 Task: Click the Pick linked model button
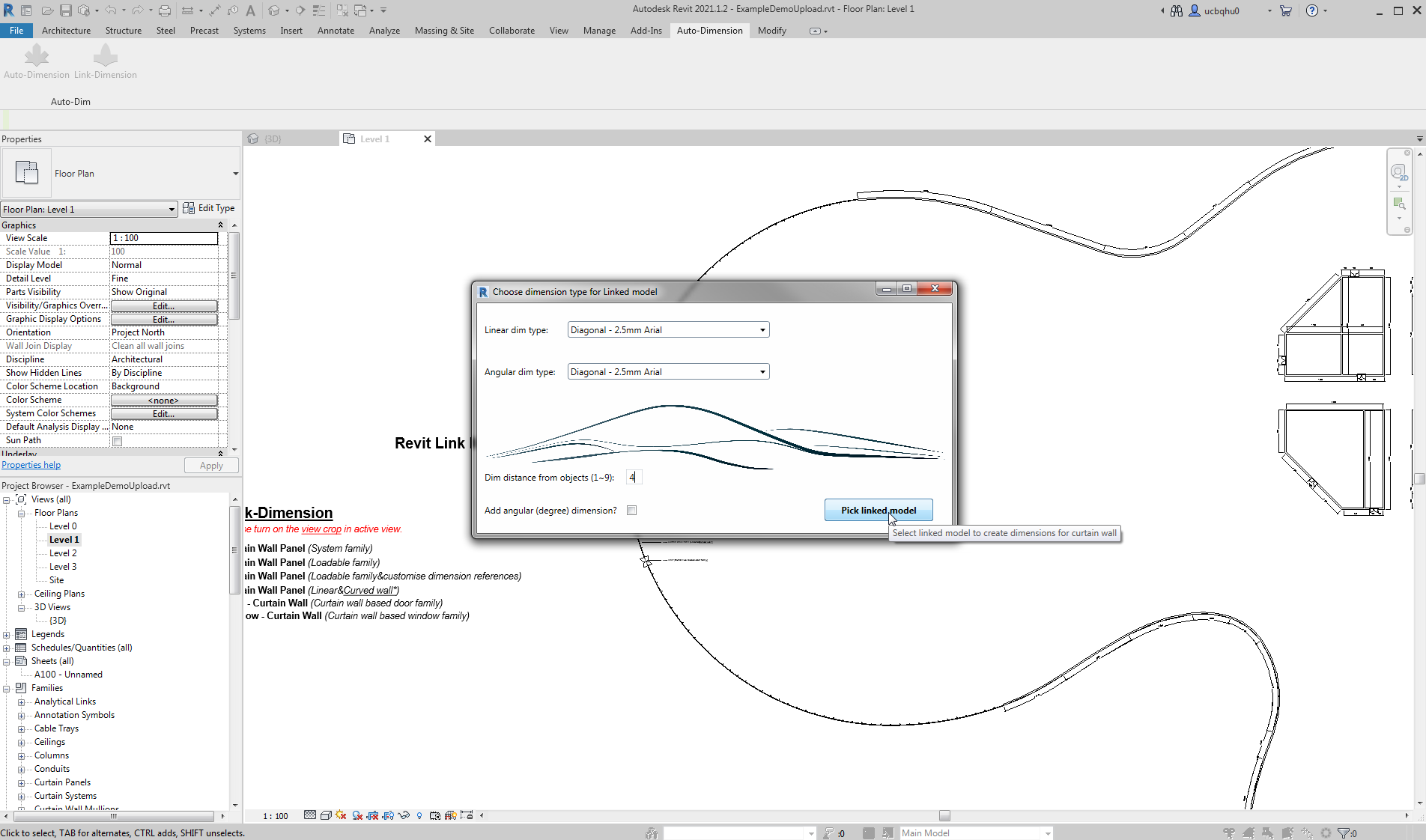point(879,511)
